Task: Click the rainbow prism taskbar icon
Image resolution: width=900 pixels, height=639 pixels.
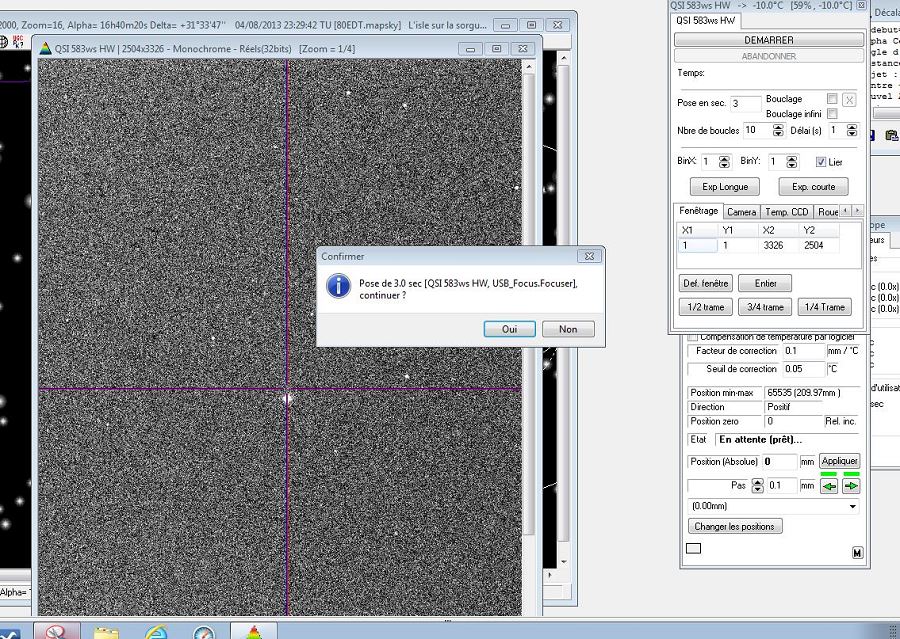Action: pos(254,632)
